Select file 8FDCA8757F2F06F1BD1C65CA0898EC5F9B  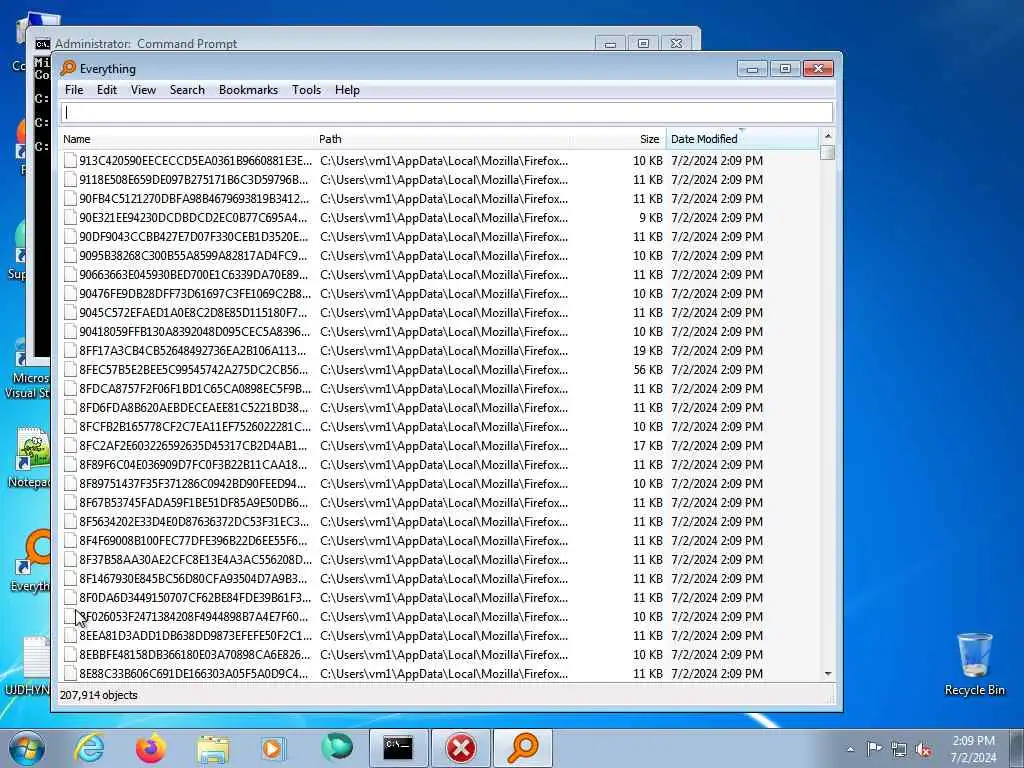tap(195, 389)
